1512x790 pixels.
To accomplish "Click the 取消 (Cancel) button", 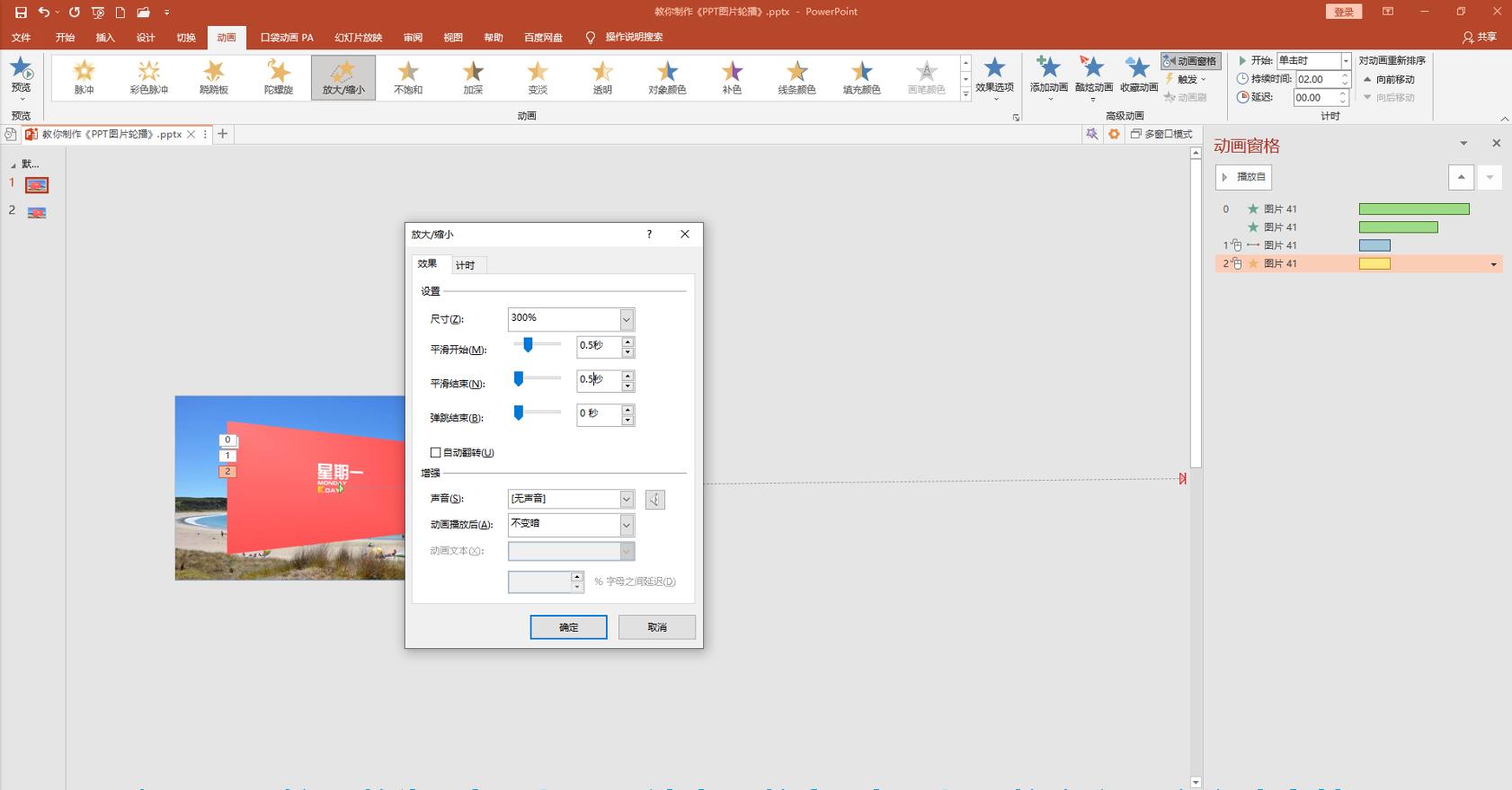I will [x=657, y=627].
